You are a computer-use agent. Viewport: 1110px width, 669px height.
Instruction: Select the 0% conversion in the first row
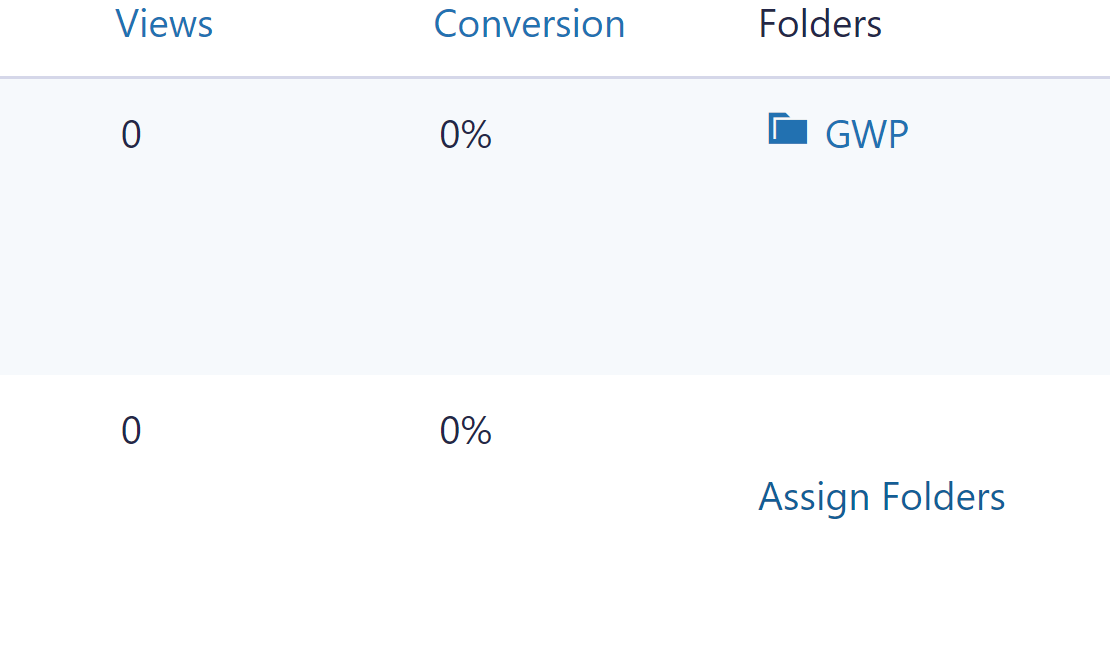[x=466, y=134]
